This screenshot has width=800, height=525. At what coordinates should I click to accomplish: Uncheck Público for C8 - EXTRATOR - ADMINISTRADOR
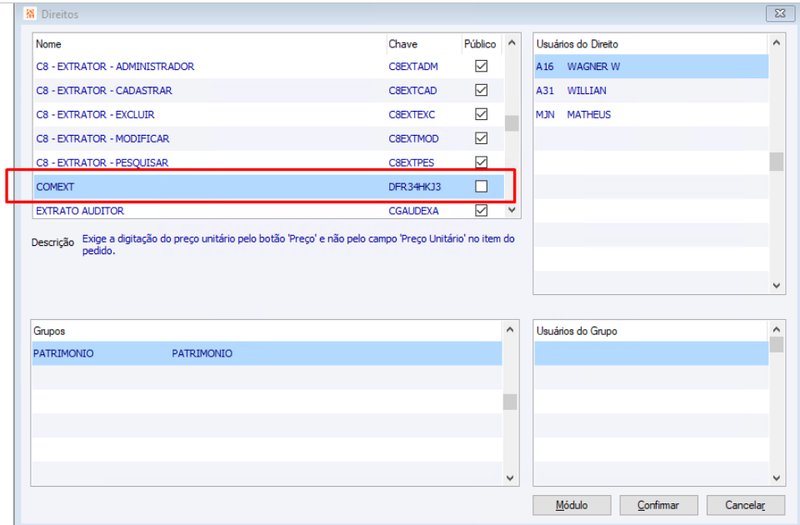(x=481, y=66)
